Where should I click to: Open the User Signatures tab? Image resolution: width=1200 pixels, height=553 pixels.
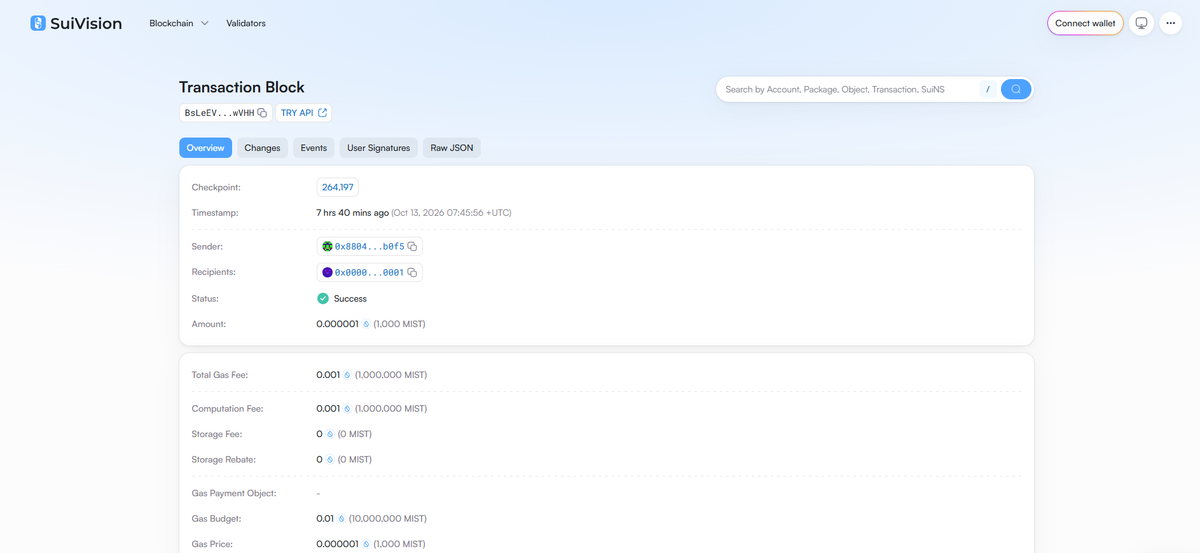(x=378, y=148)
